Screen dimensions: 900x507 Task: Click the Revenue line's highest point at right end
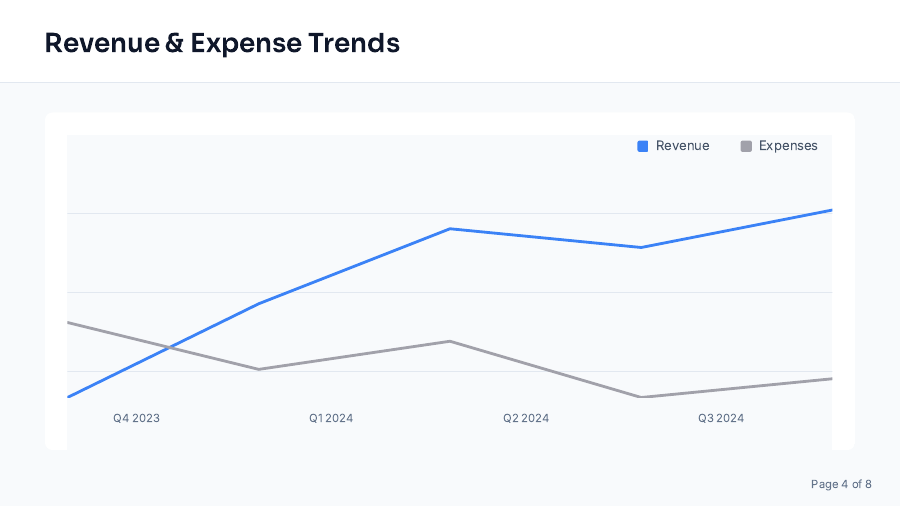(x=830, y=210)
